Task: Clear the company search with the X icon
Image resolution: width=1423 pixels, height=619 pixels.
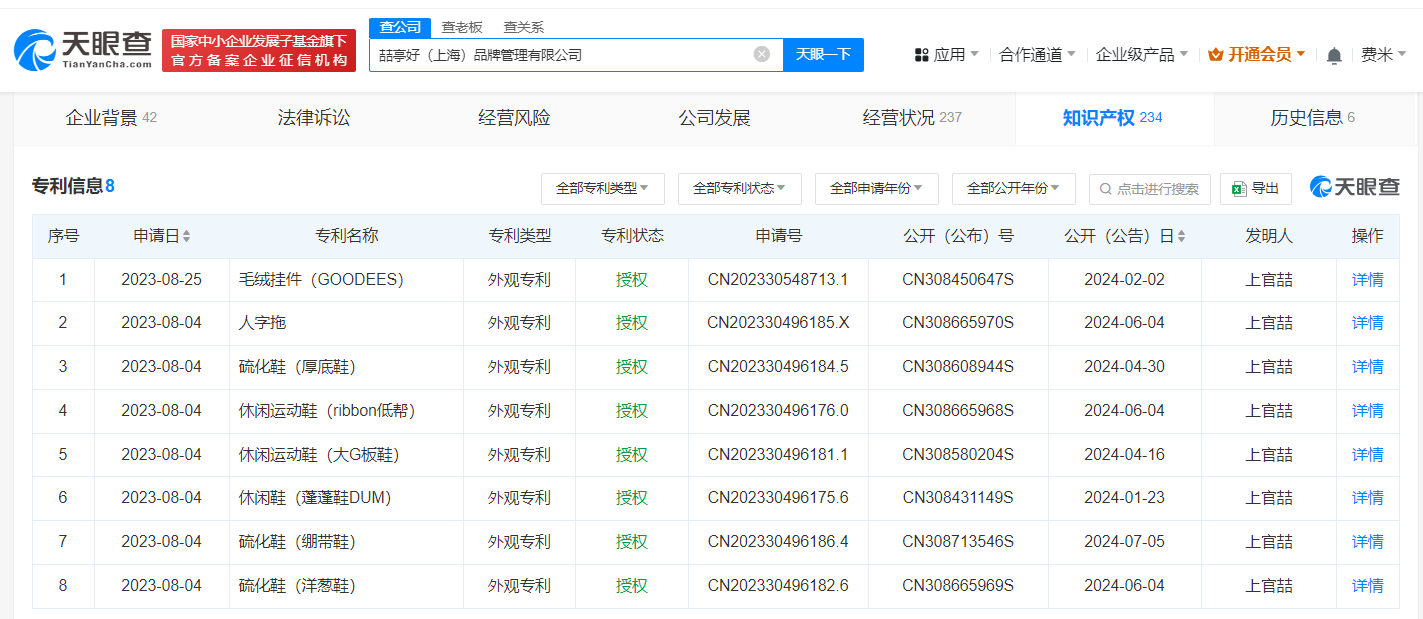Action: point(761,54)
